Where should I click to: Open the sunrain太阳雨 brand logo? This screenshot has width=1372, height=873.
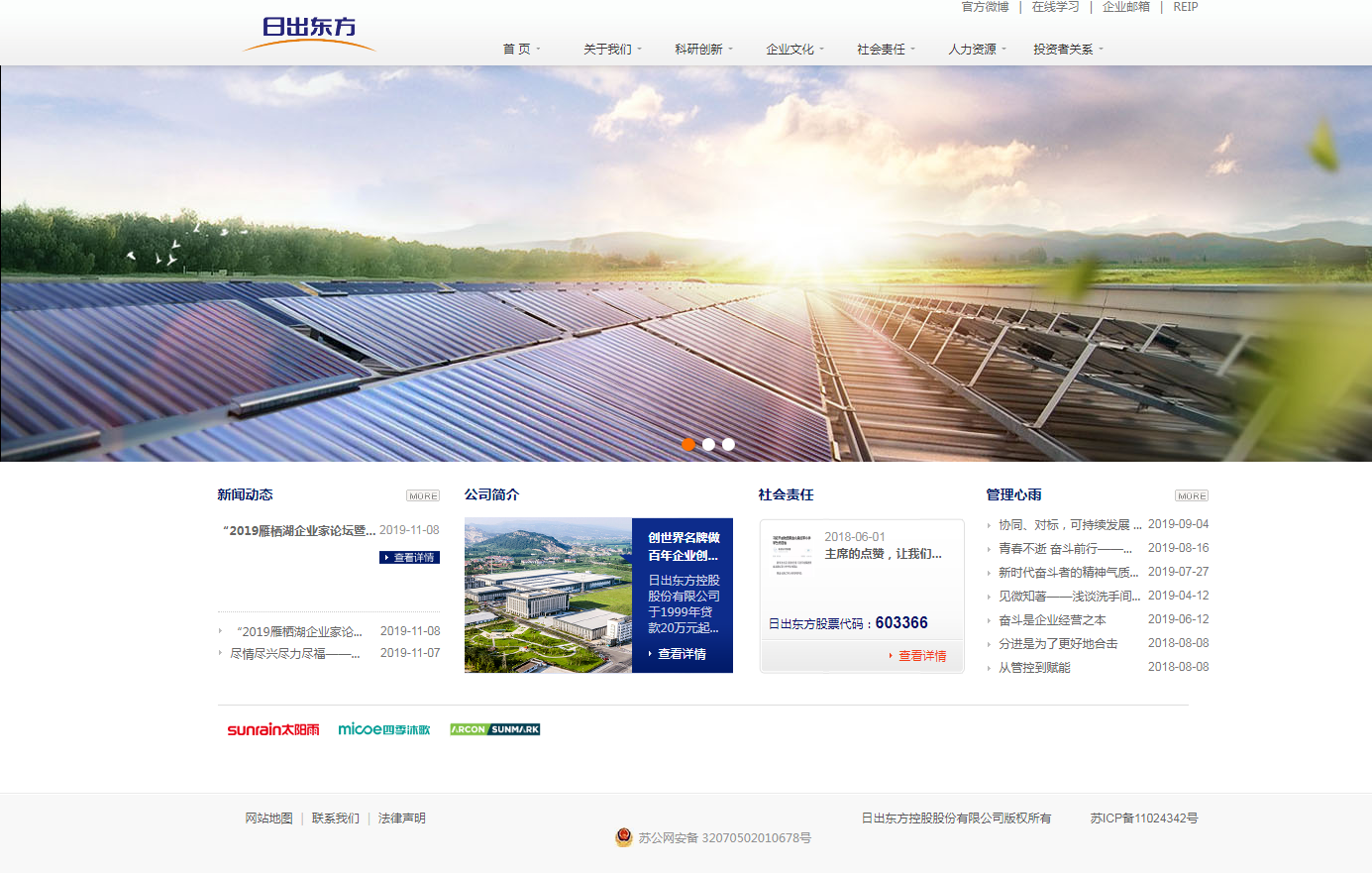click(x=273, y=729)
